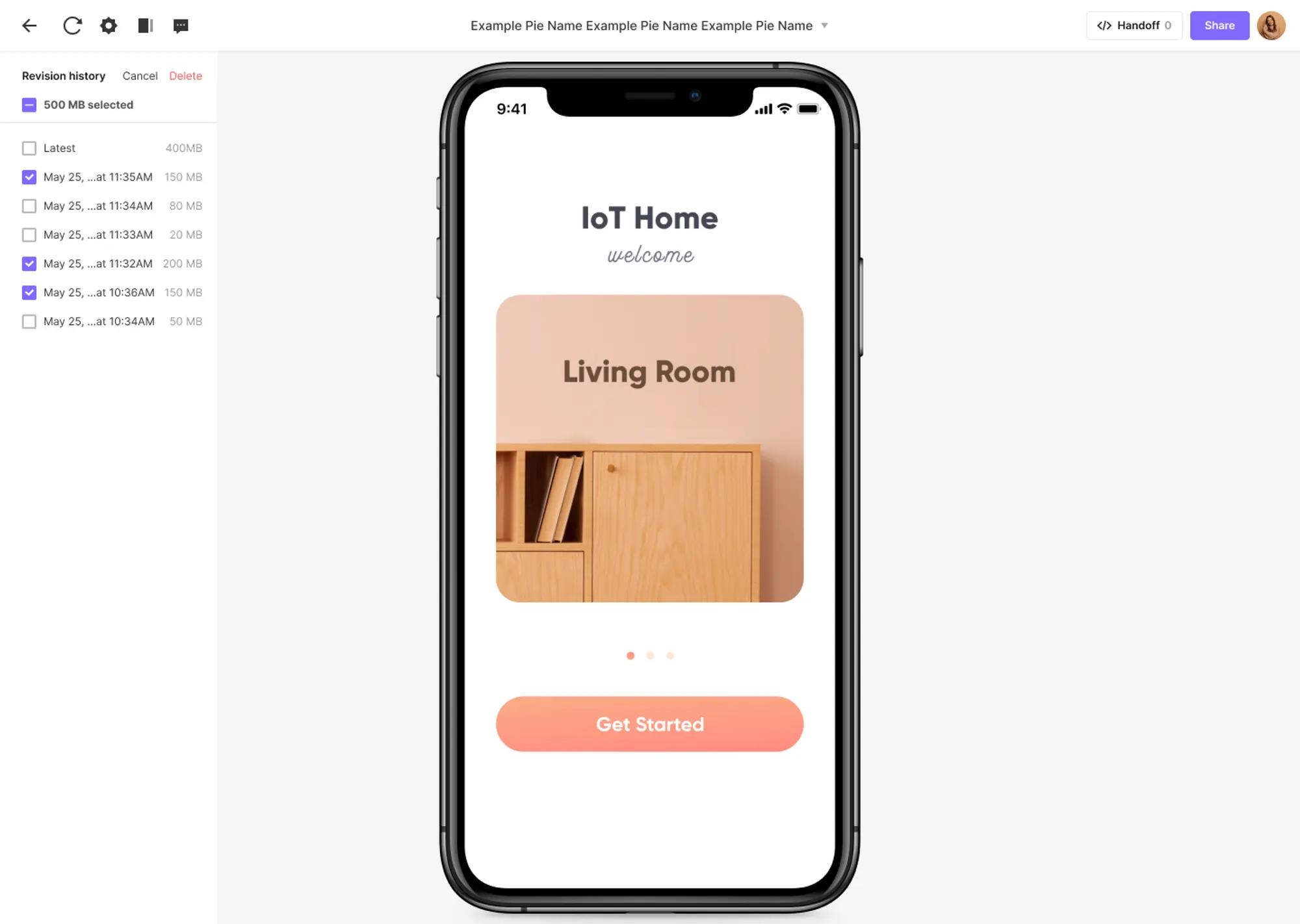Image resolution: width=1300 pixels, height=924 pixels.
Task: Toggle checkbox for May 25 at 11:32AM
Action: tap(28, 263)
